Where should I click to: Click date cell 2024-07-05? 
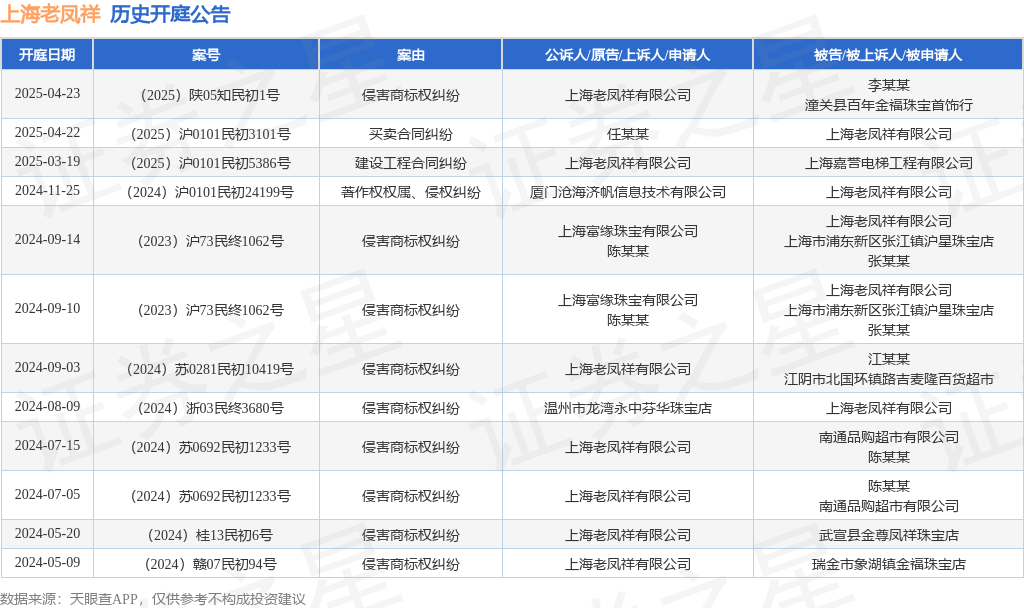point(47,494)
